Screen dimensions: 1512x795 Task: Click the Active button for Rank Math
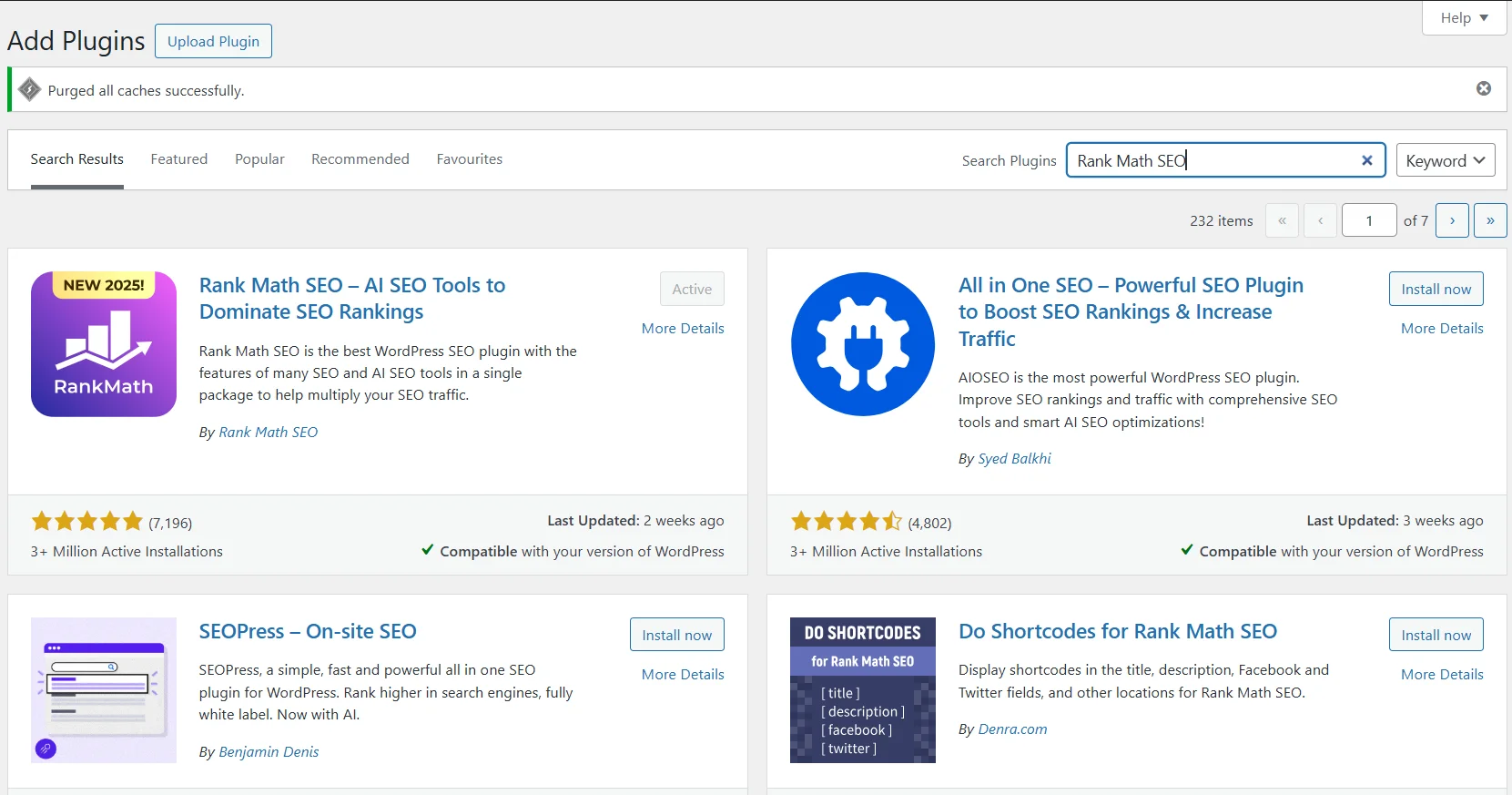(692, 289)
